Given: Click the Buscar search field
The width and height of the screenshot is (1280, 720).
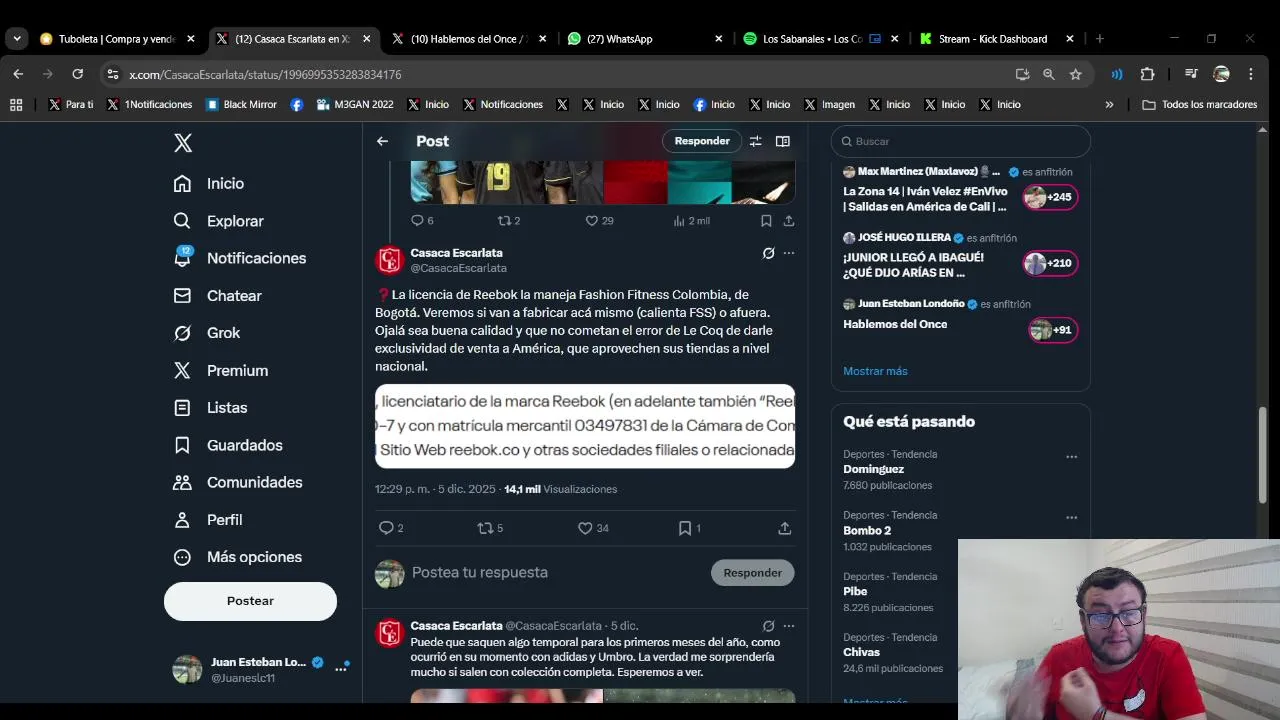Looking at the screenshot, I should point(961,141).
